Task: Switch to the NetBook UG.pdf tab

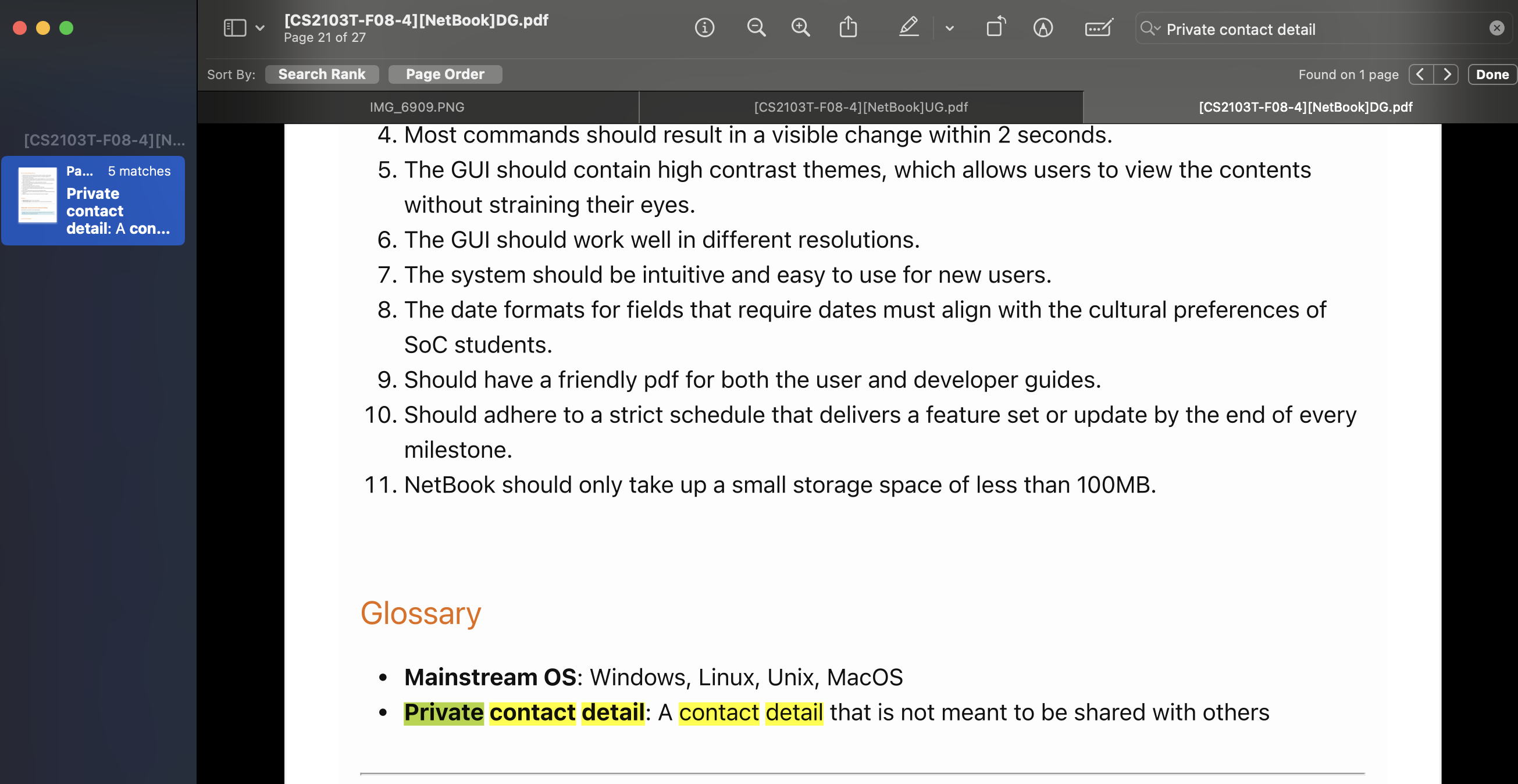Action: coord(860,107)
